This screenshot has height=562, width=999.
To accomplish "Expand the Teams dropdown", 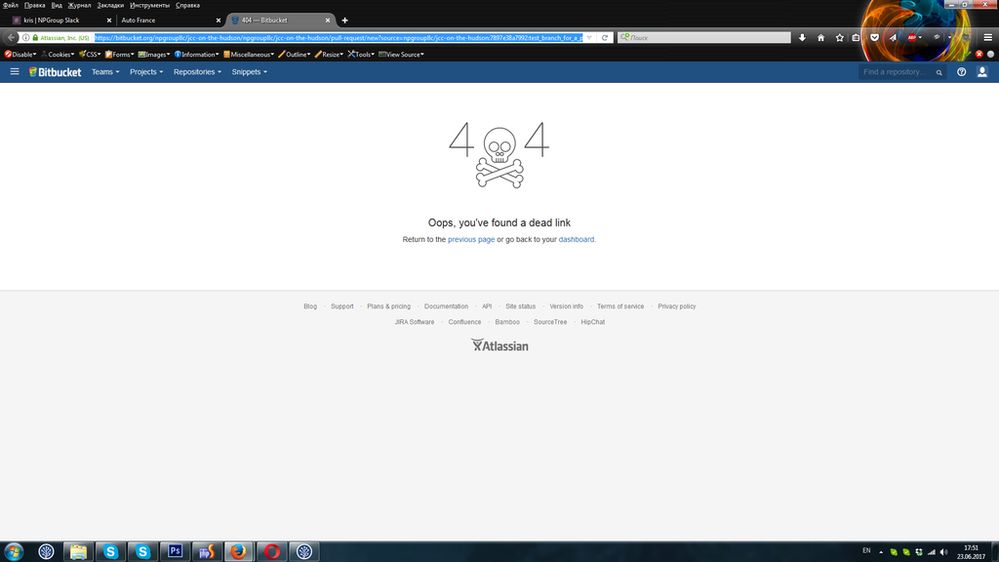I will pos(105,72).
